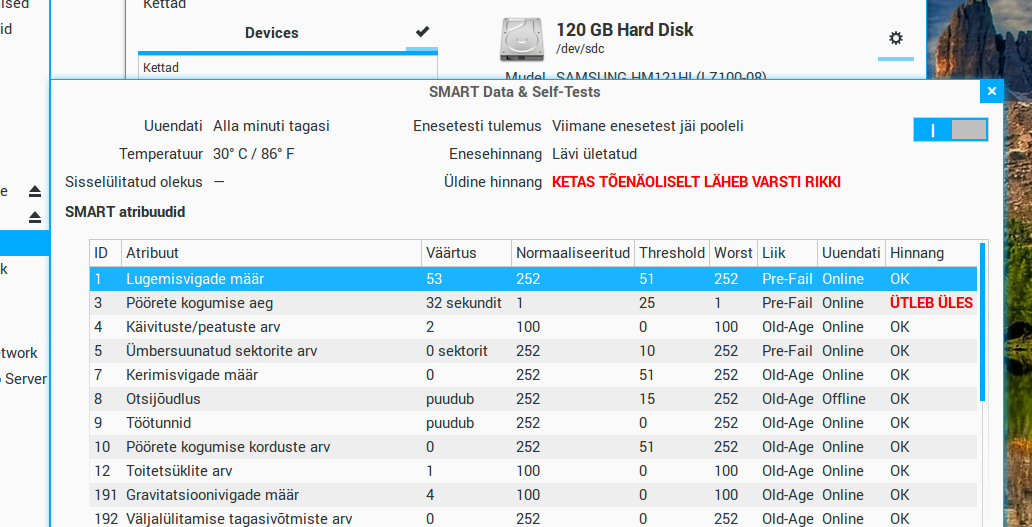The image size is (1032, 527).
Task: Click the Threshold column header
Action: click(671, 253)
